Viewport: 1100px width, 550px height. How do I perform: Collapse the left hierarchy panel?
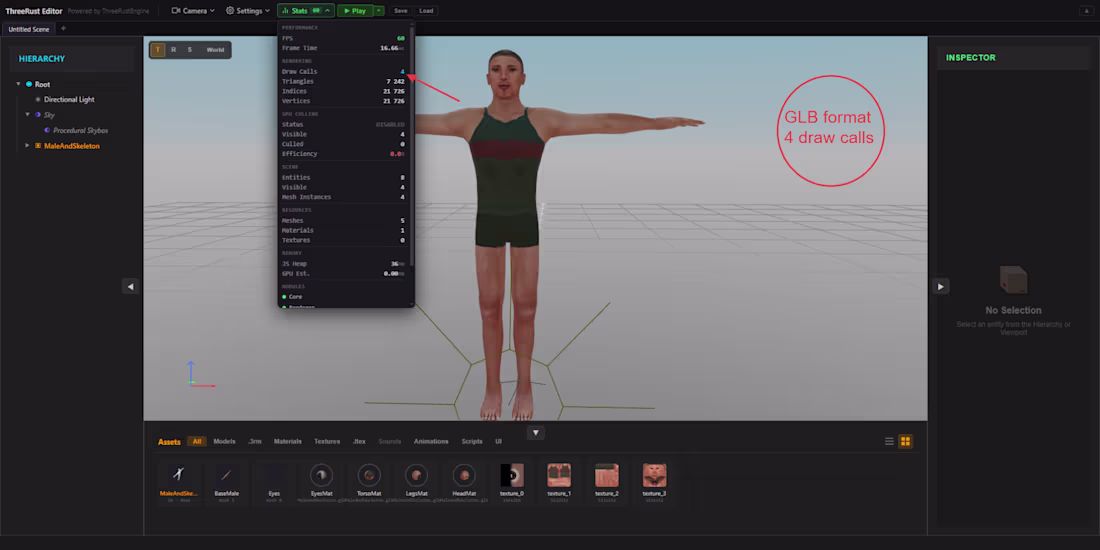pyautogui.click(x=130, y=286)
